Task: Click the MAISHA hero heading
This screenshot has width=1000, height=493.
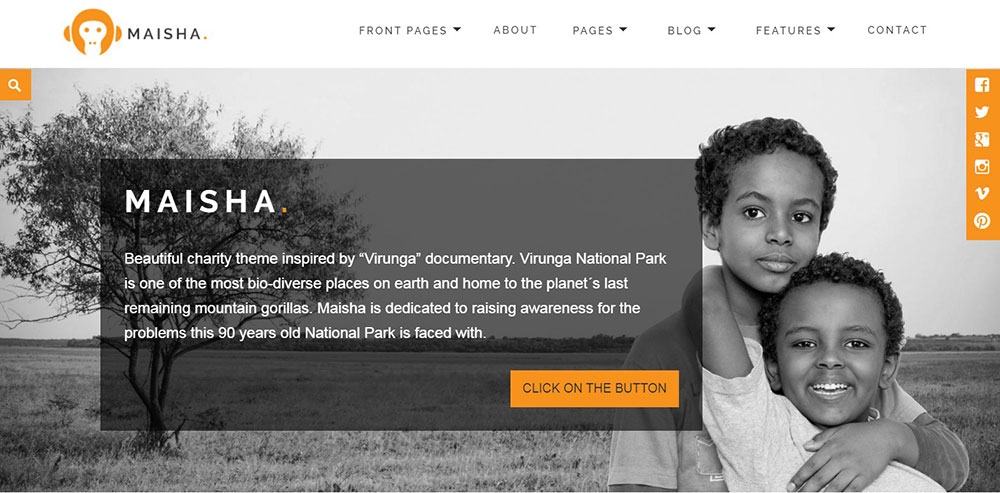Action: (206, 202)
